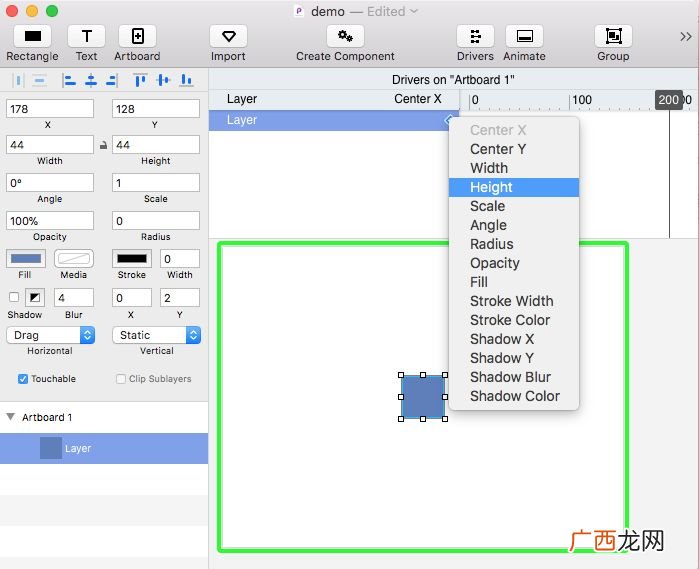Image resolution: width=699 pixels, height=569 pixels.
Task: Open the Import toolbar button
Action: (228, 36)
